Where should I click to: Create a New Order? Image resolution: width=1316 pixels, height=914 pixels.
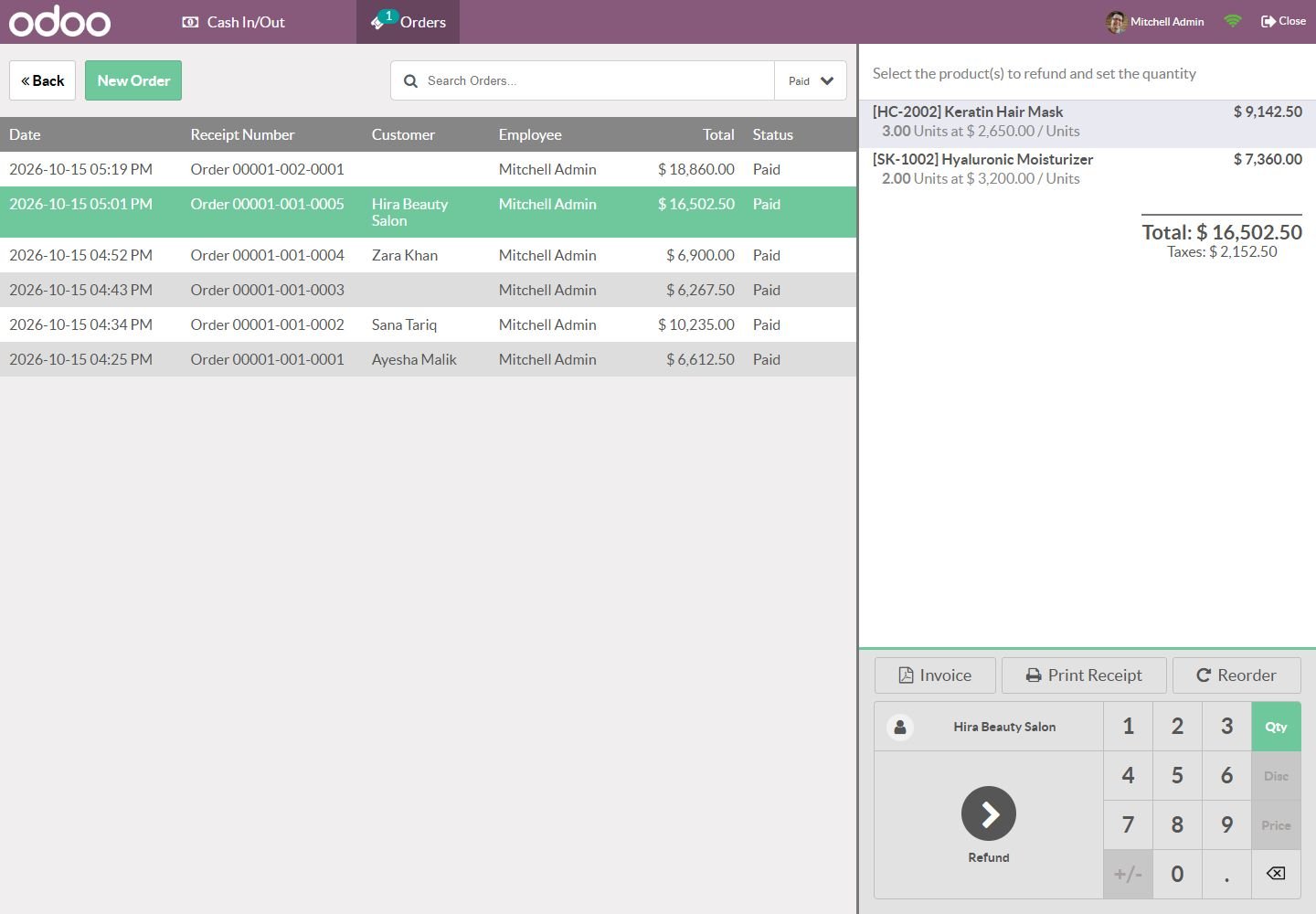[133, 80]
